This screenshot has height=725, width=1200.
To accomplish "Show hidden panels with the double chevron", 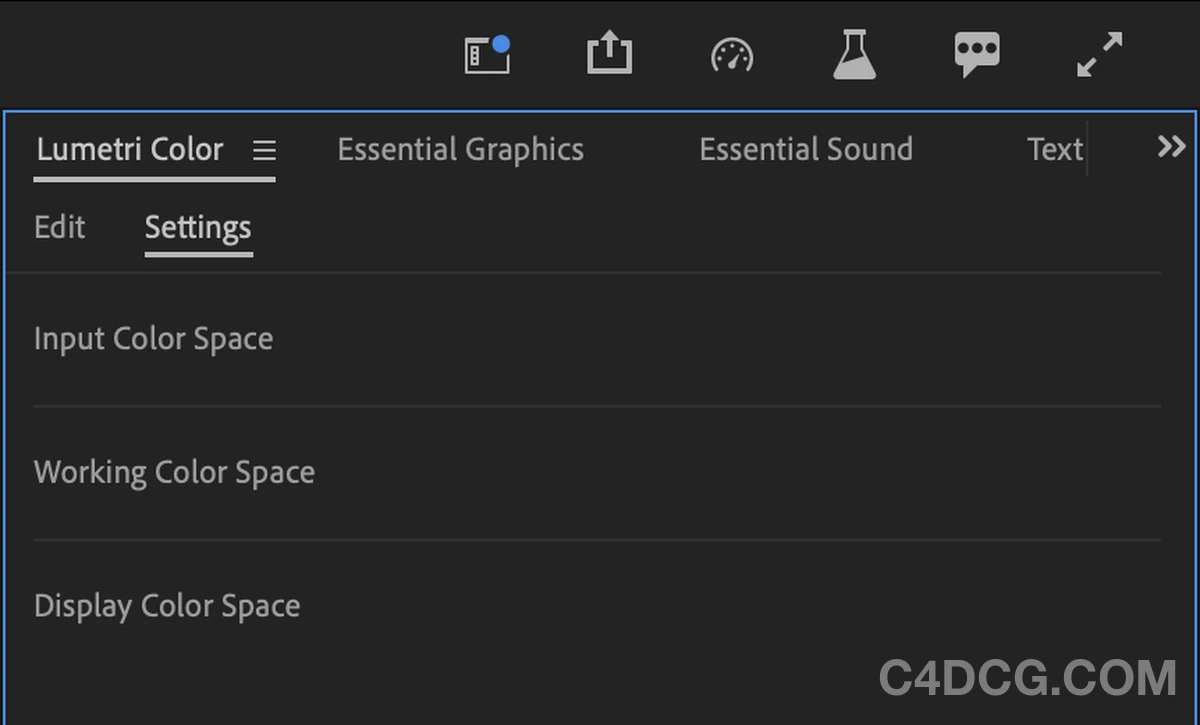I will [1171, 148].
